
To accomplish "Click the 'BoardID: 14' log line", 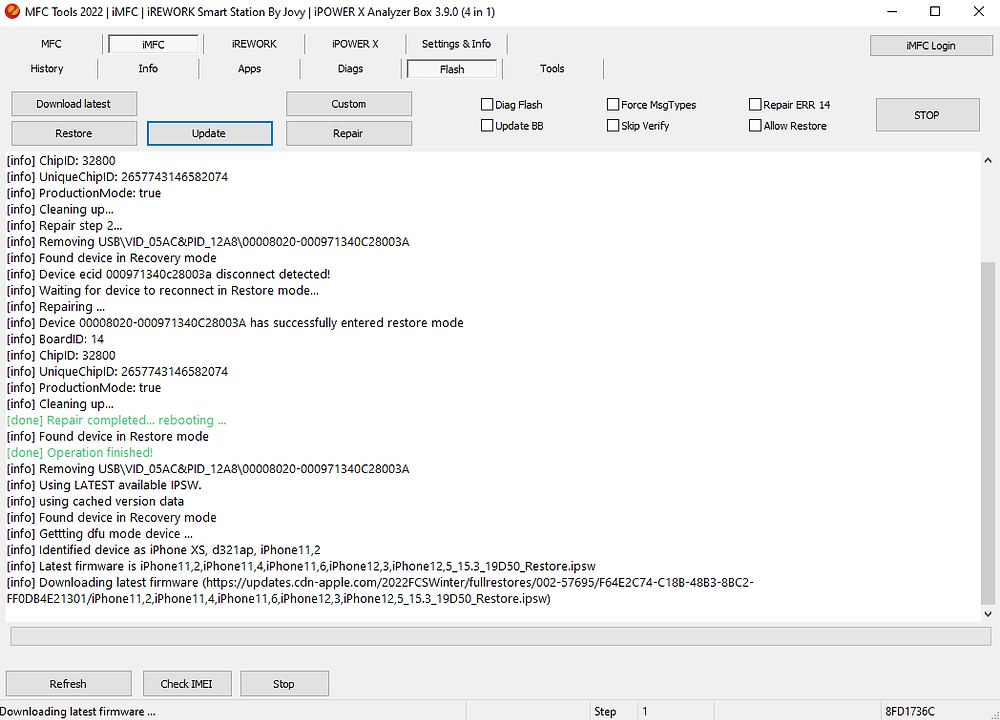I will (55, 339).
